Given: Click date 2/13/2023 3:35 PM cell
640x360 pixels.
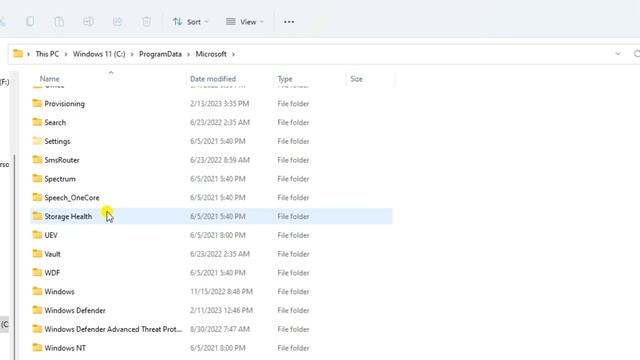Looking at the screenshot, I should tap(219, 104).
